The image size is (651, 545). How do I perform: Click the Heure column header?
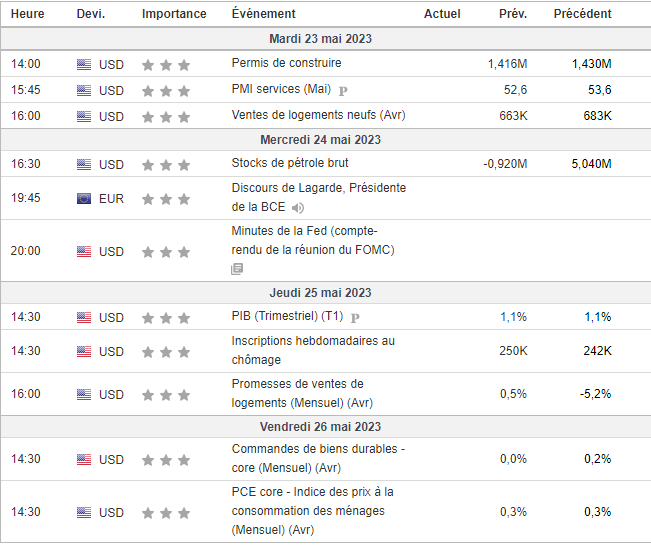tap(27, 14)
